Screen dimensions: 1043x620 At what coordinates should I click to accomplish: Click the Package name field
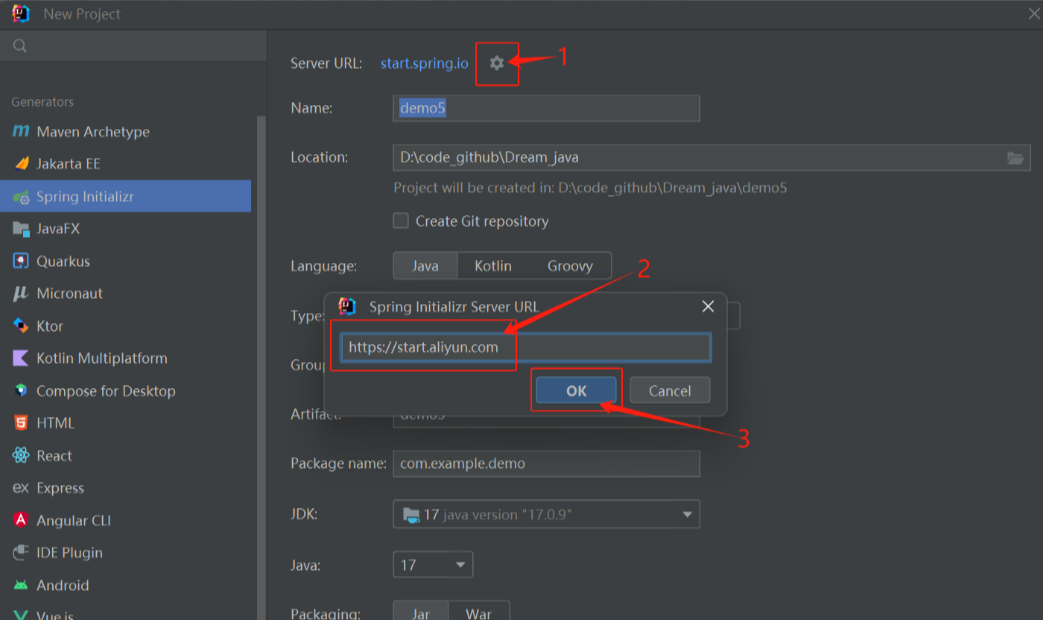pos(546,464)
